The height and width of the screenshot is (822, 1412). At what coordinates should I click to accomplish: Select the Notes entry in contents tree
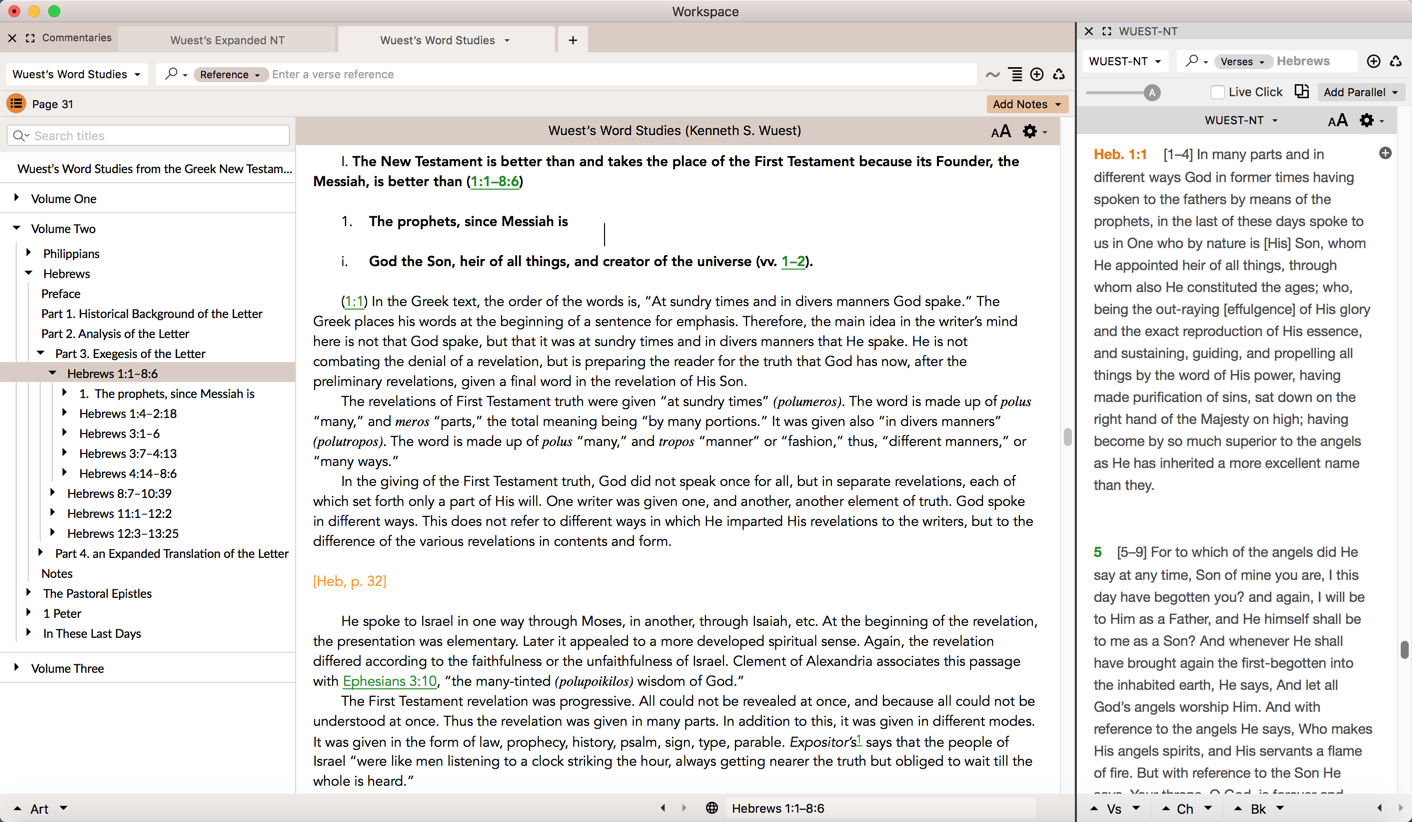click(x=57, y=573)
